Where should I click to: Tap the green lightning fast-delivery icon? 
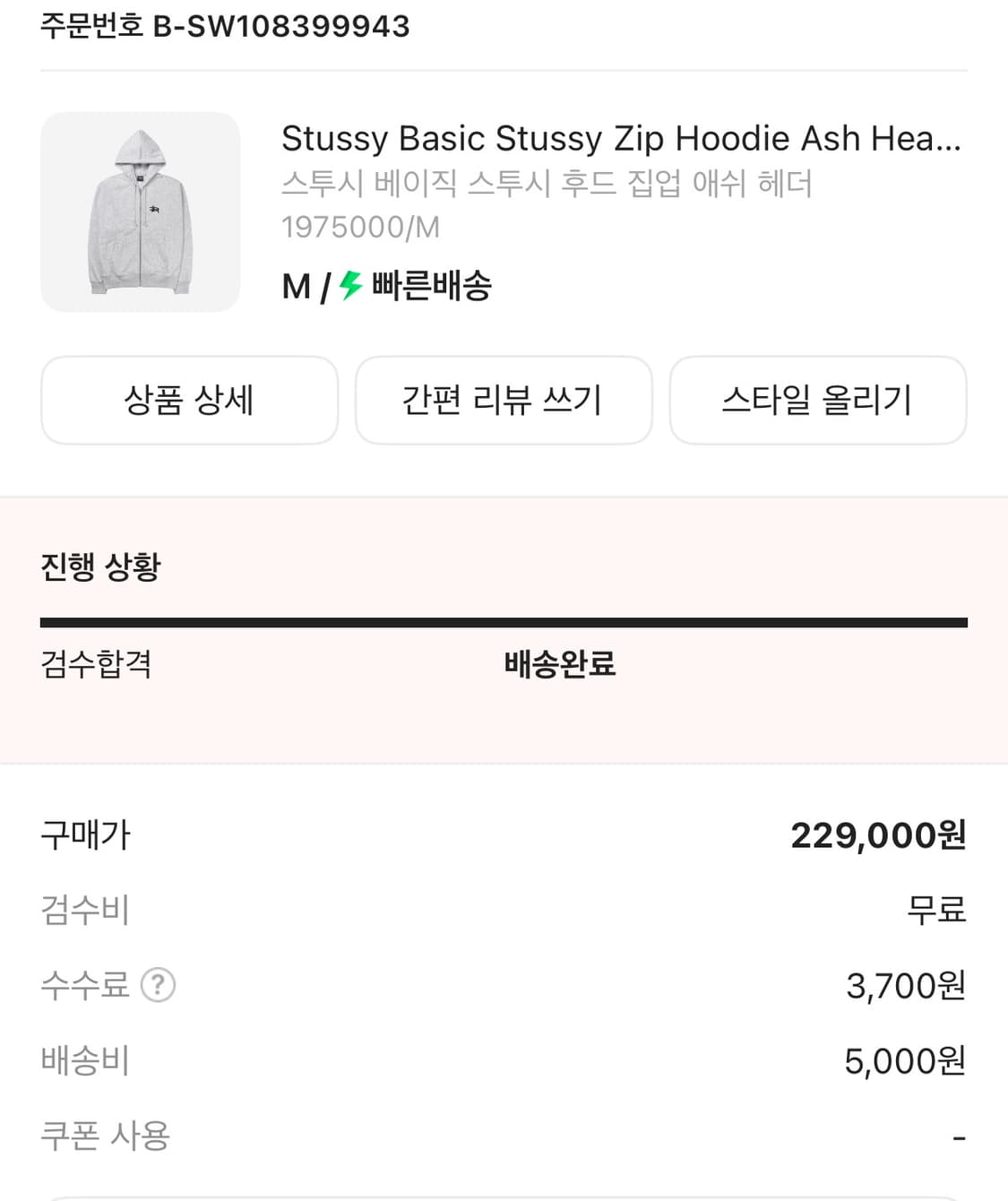[x=350, y=286]
